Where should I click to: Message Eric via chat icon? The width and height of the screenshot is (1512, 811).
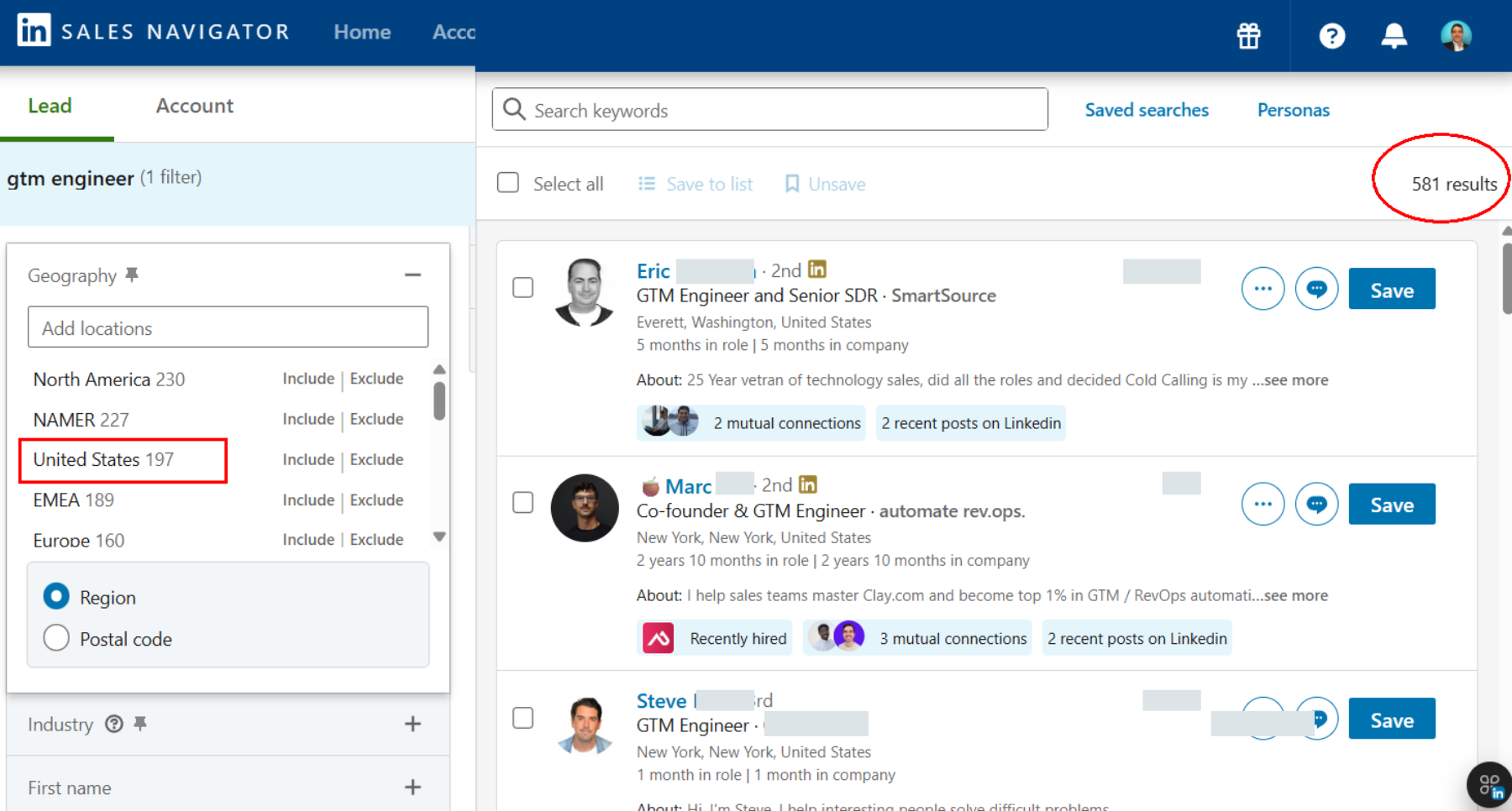pos(1316,289)
